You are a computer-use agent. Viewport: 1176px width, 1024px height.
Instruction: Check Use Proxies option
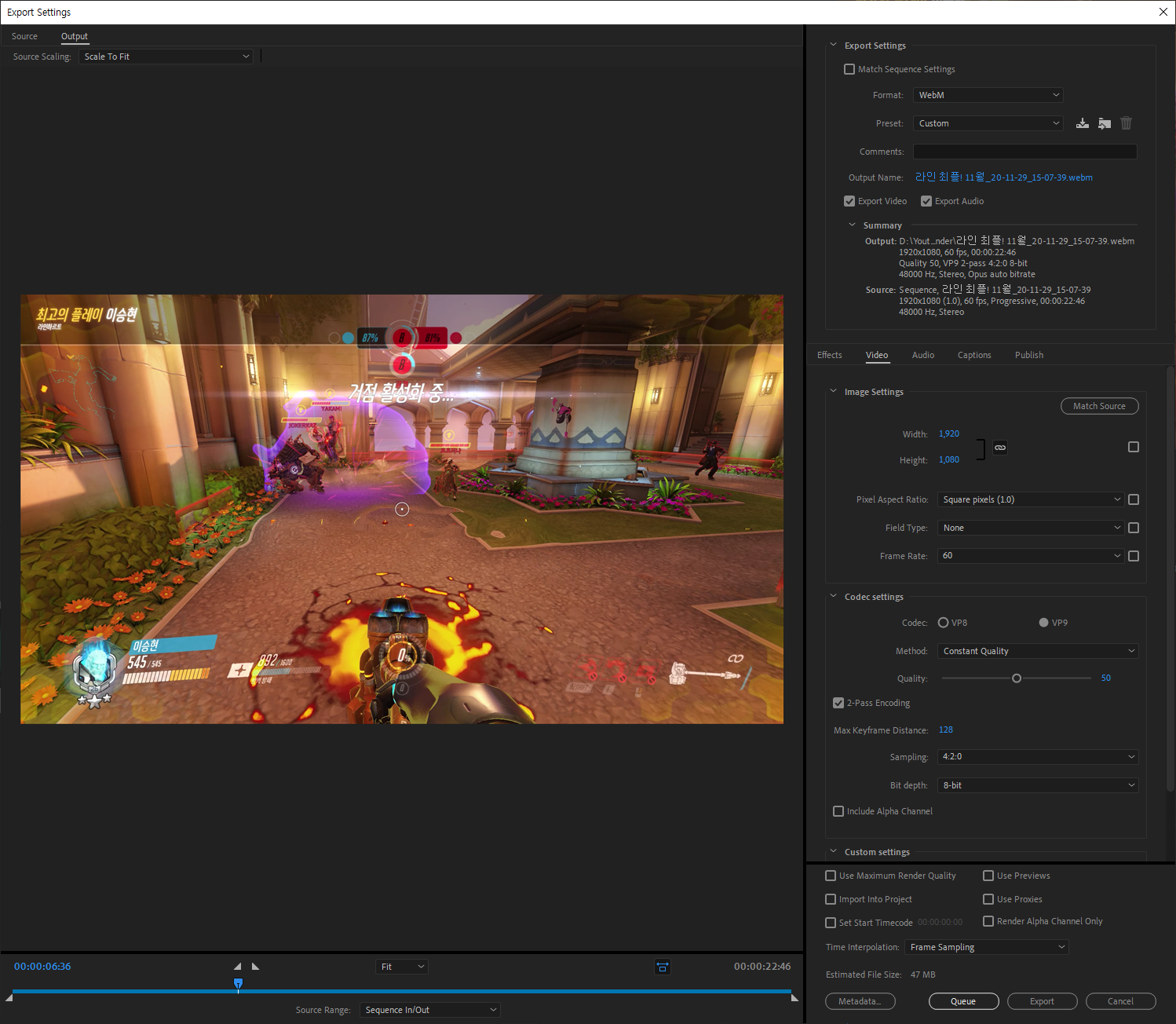[988, 899]
